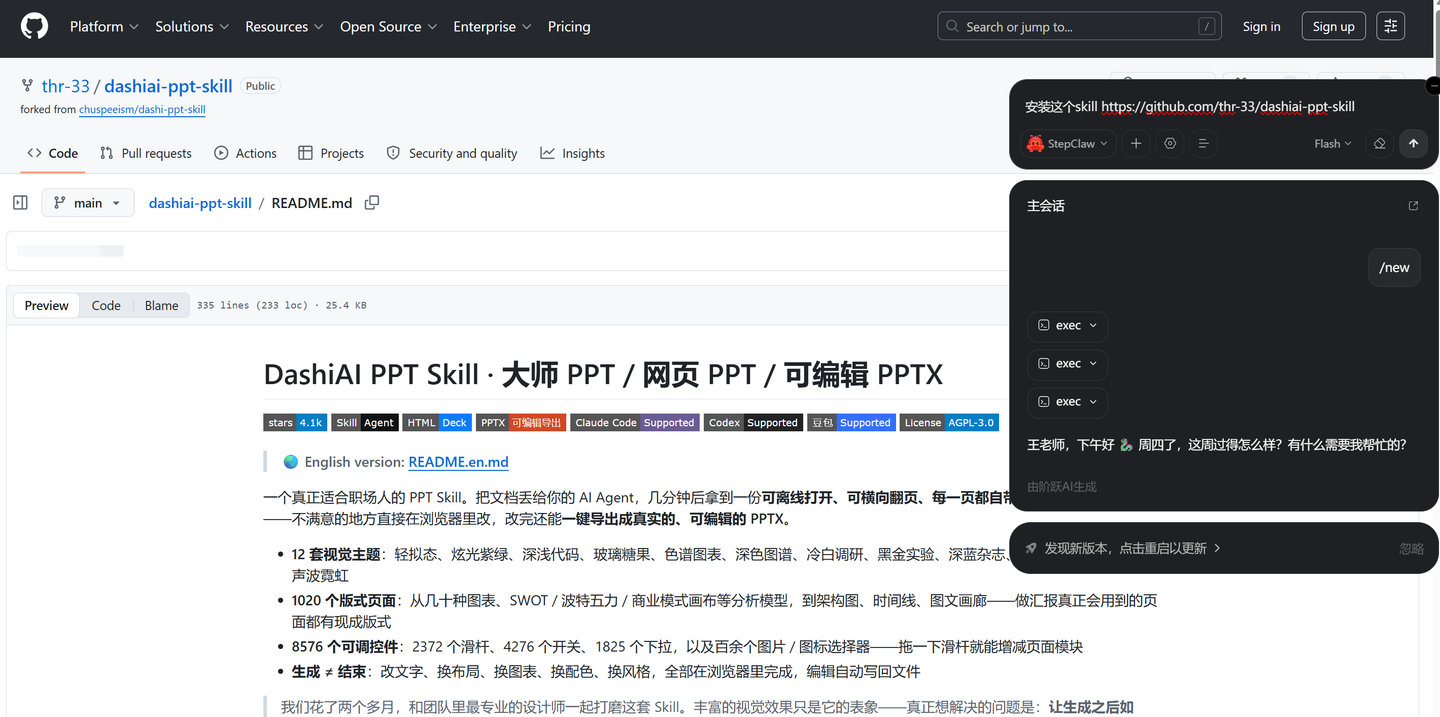Click the GitHub Octocat logo
Image resolution: width=1440 pixels, height=717 pixels.
(x=34, y=27)
